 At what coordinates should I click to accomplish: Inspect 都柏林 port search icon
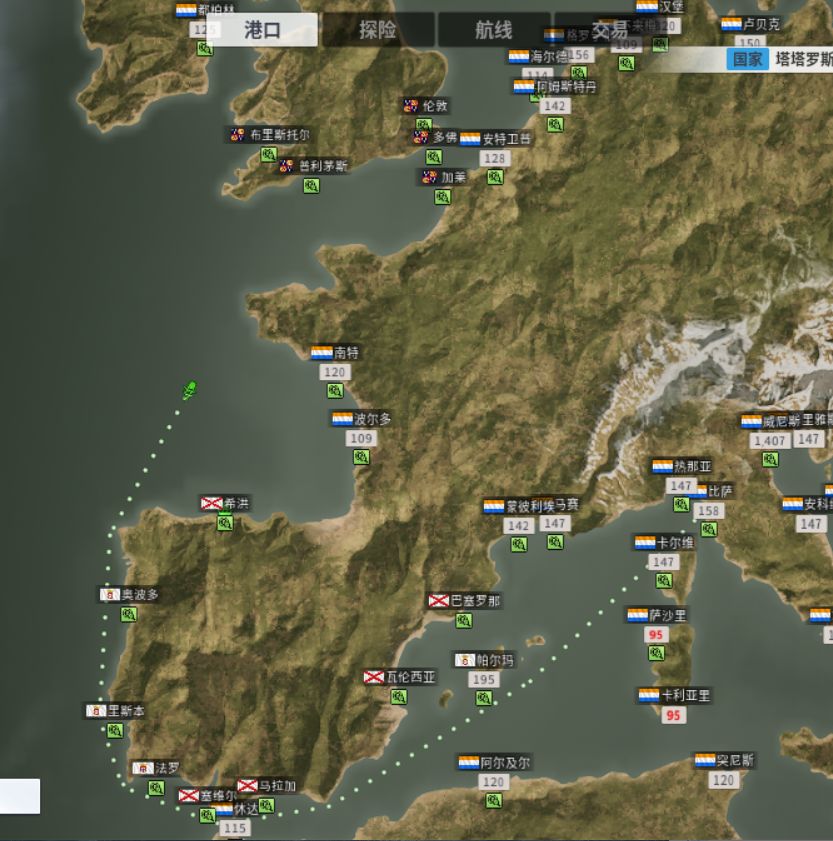click(204, 49)
